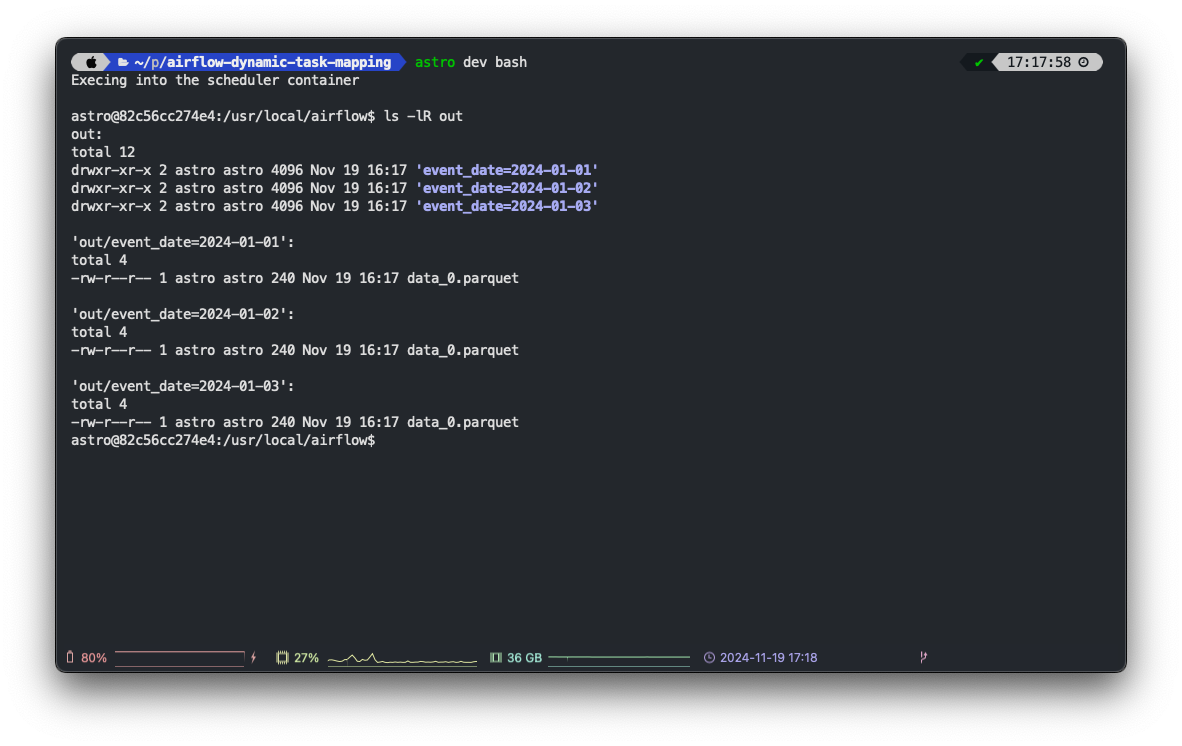Select the airflow-dynamic-task-mapping path segment
The height and width of the screenshot is (746, 1182).
tap(278, 61)
